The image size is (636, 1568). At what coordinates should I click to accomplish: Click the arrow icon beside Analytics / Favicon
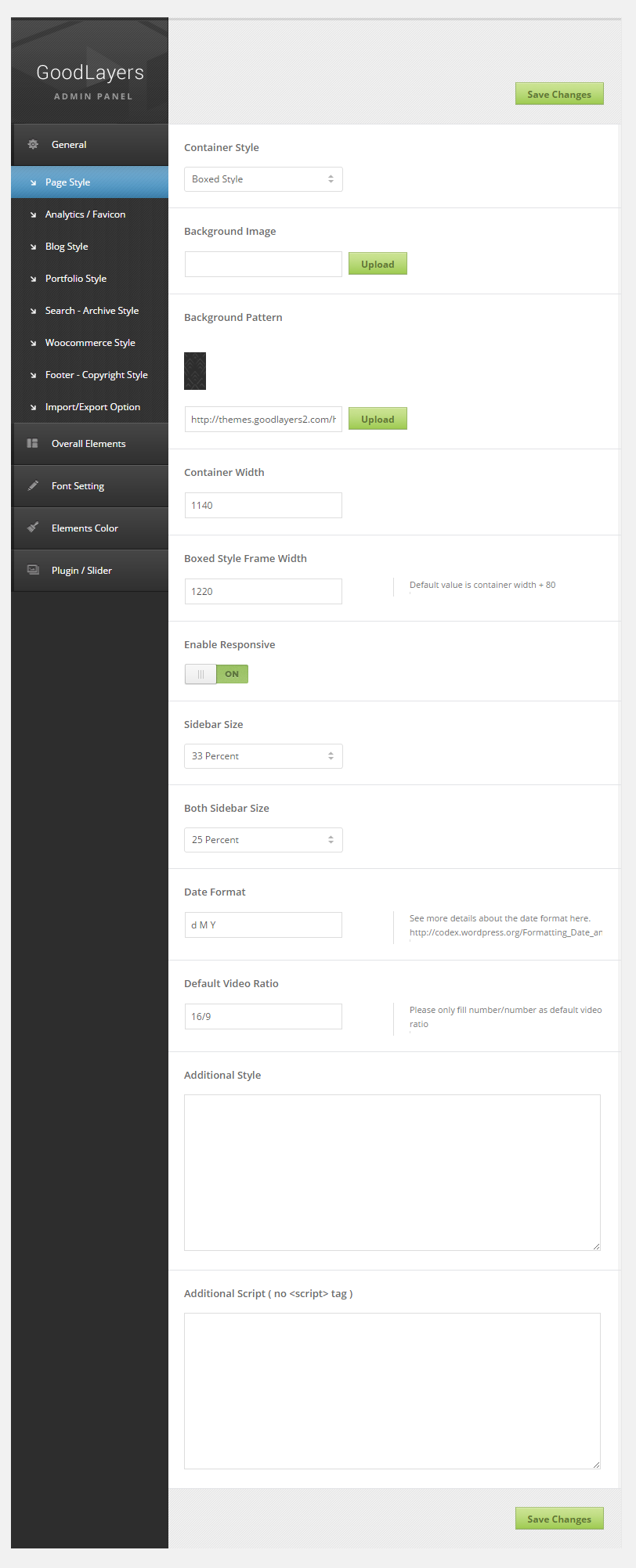(33, 214)
